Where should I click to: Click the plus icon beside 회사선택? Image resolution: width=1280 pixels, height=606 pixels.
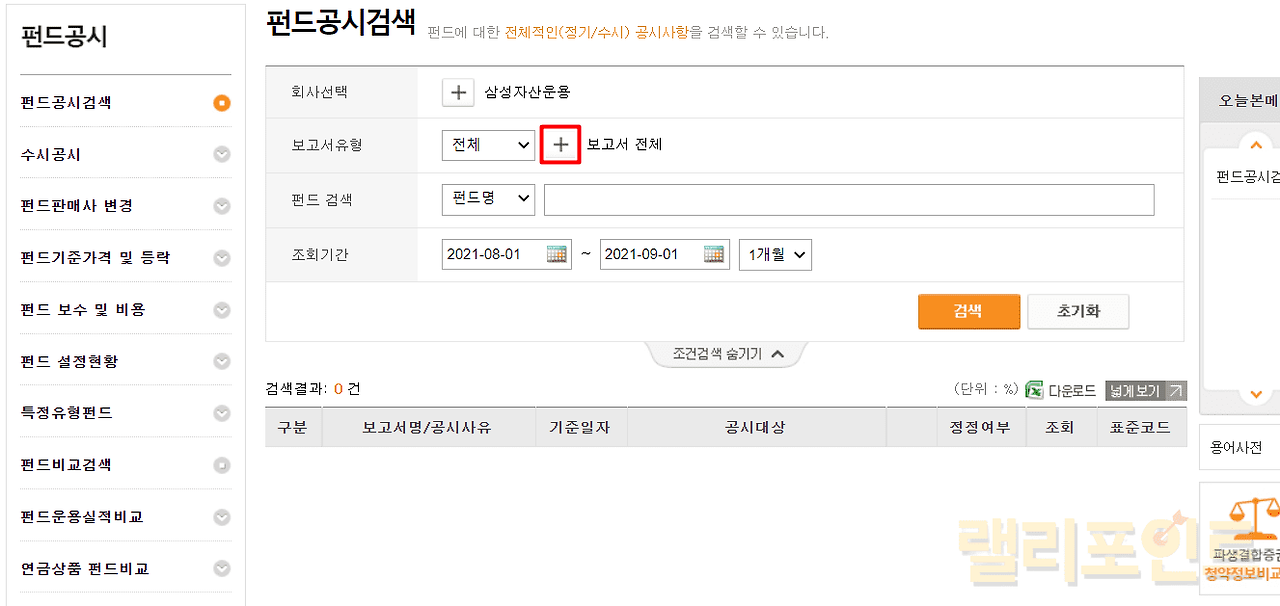(x=457, y=92)
